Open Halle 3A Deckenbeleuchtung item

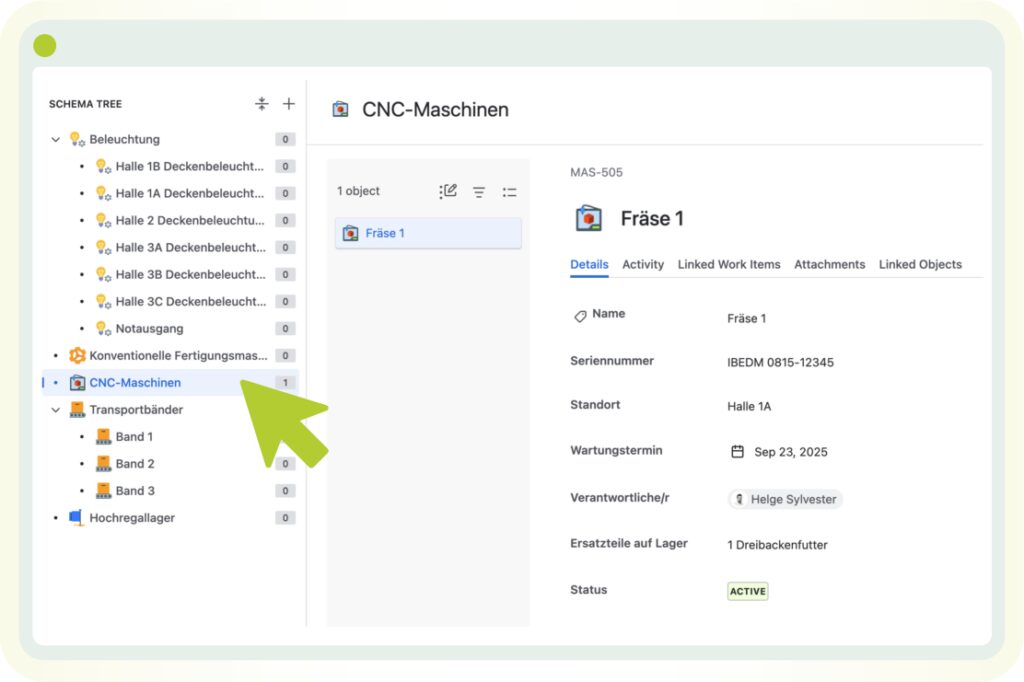click(191, 248)
